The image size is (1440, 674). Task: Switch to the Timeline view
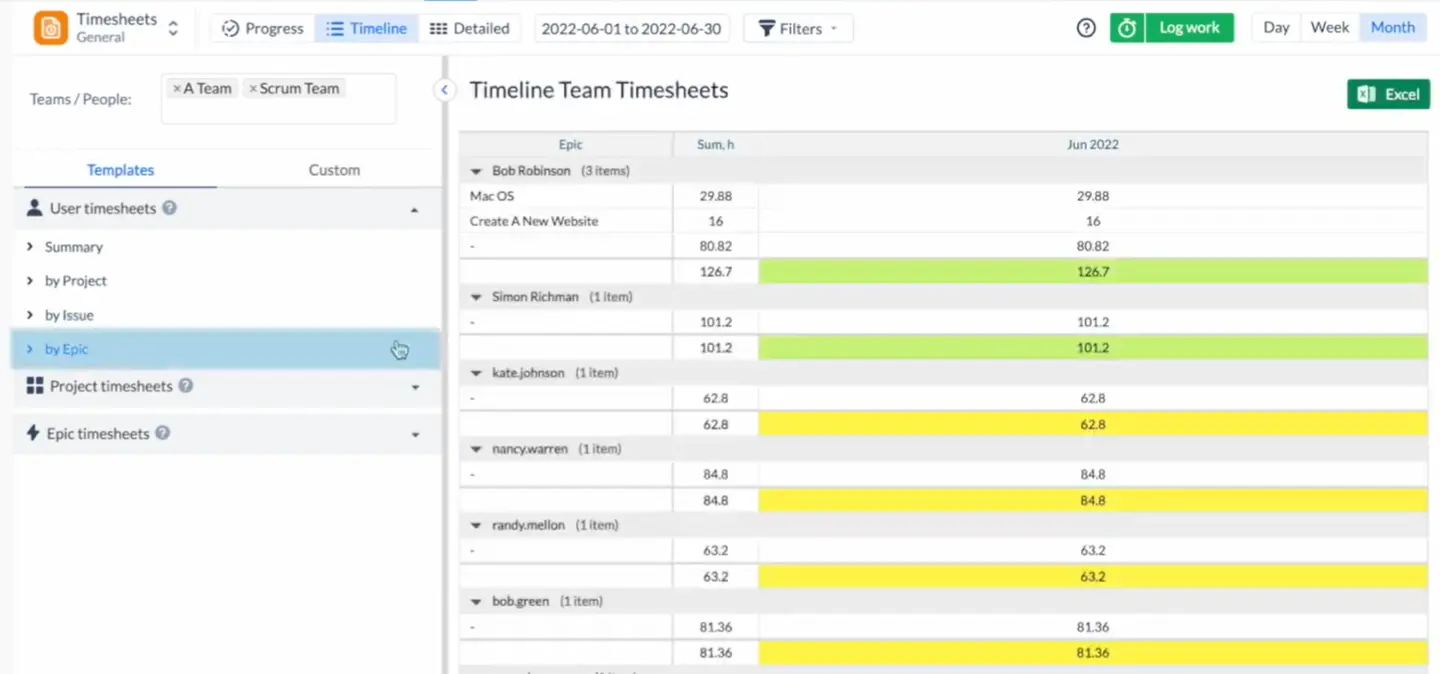366,28
